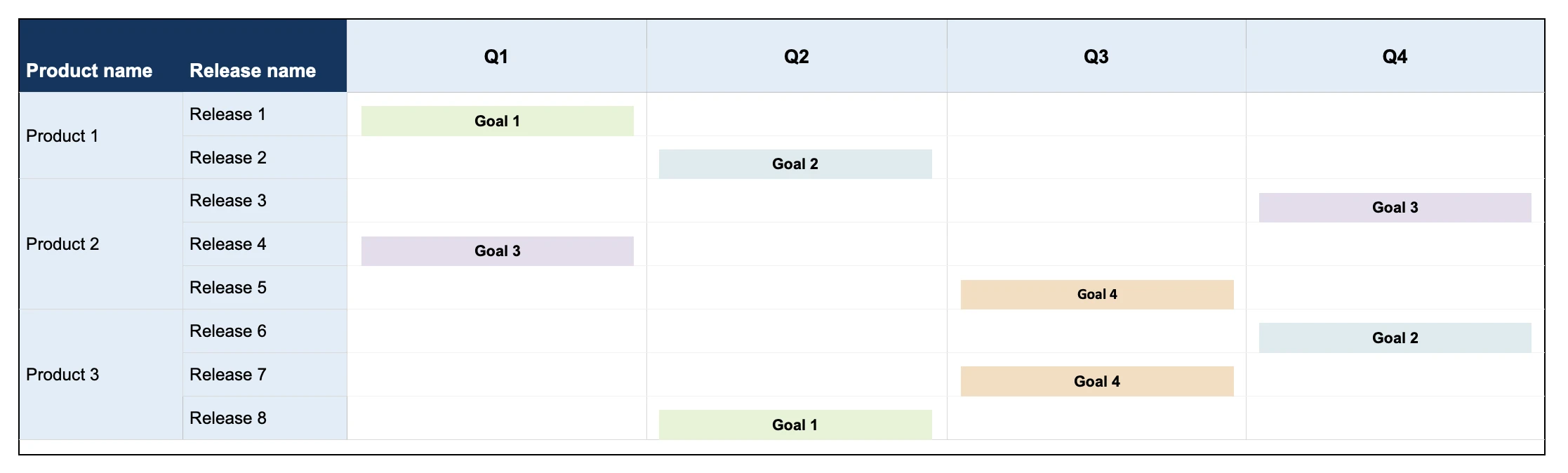
Task: Select the Goal 3 bar in Release 3 row
Action: (x=1395, y=208)
